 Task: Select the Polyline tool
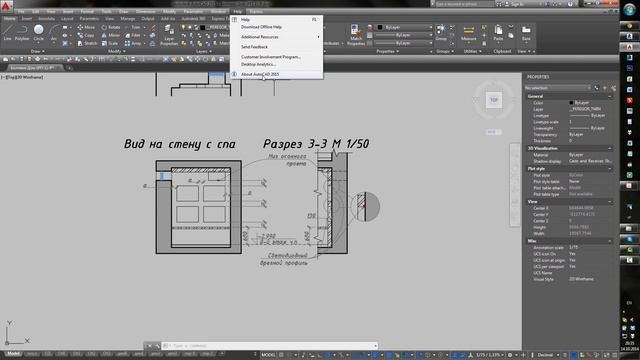(22, 32)
